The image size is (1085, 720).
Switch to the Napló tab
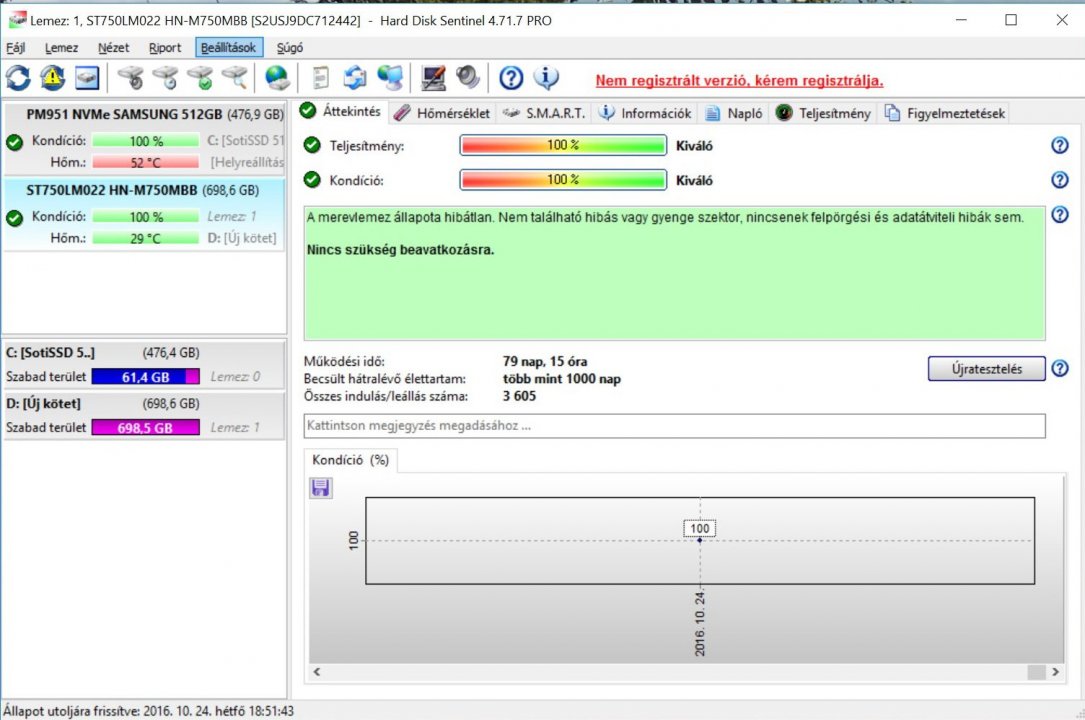pos(734,113)
